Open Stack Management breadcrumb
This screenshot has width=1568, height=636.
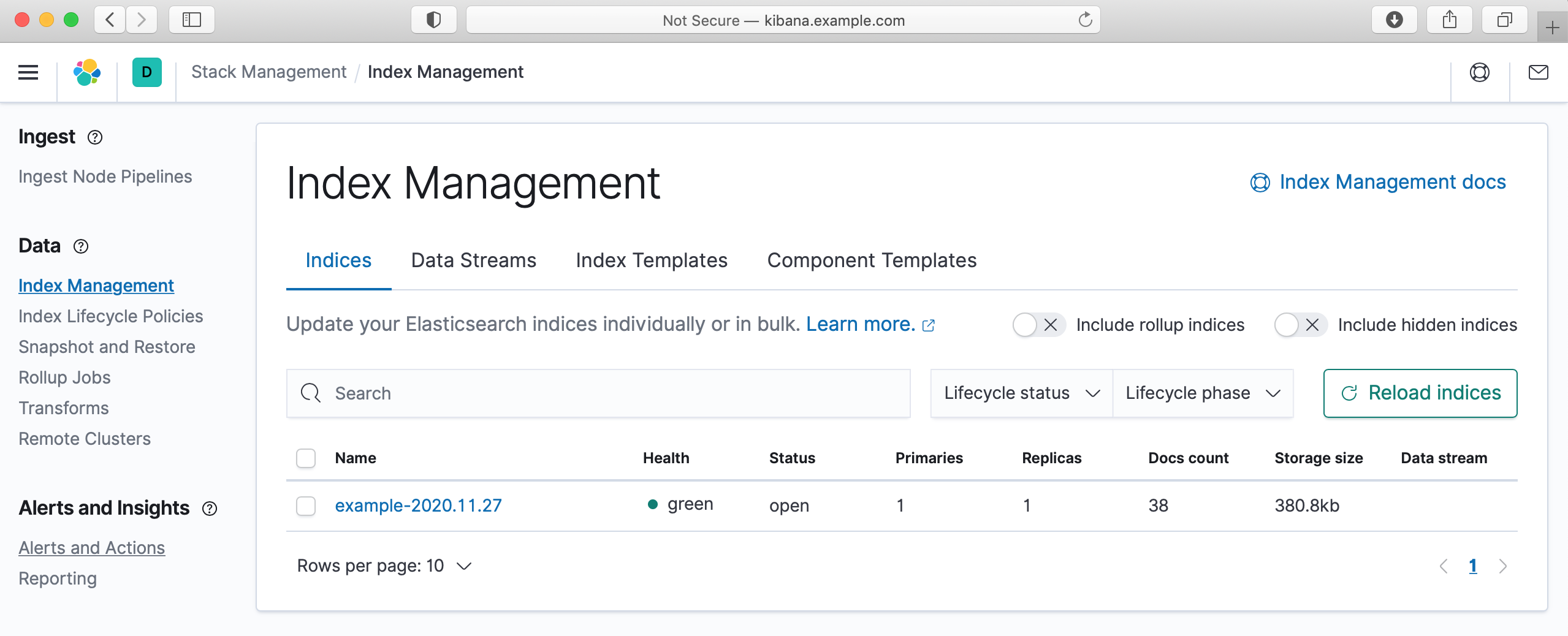(x=268, y=72)
